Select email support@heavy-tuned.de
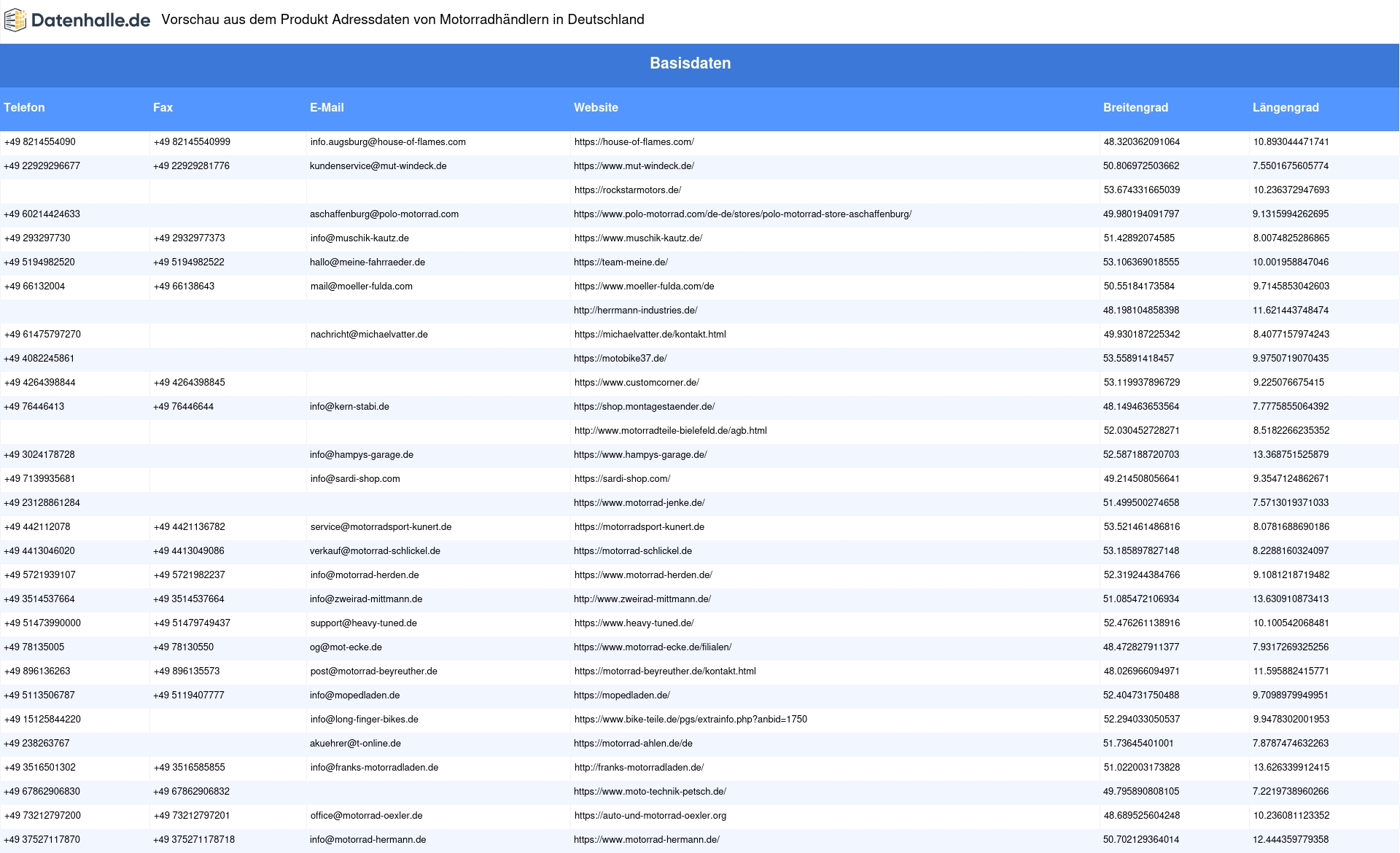This screenshot has width=1400, height=853. click(x=363, y=623)
